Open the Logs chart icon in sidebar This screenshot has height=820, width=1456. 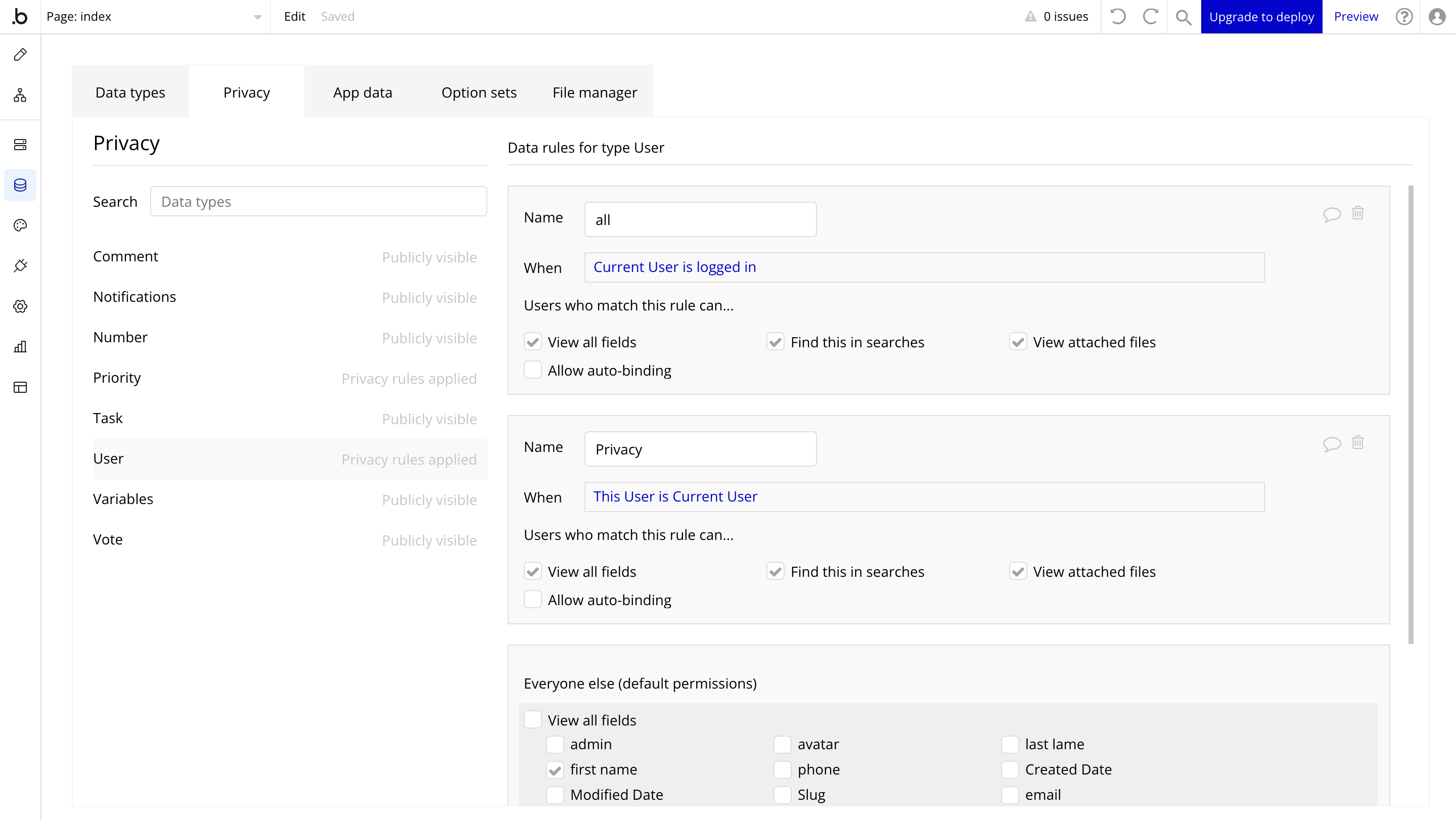tap(20, 346)
